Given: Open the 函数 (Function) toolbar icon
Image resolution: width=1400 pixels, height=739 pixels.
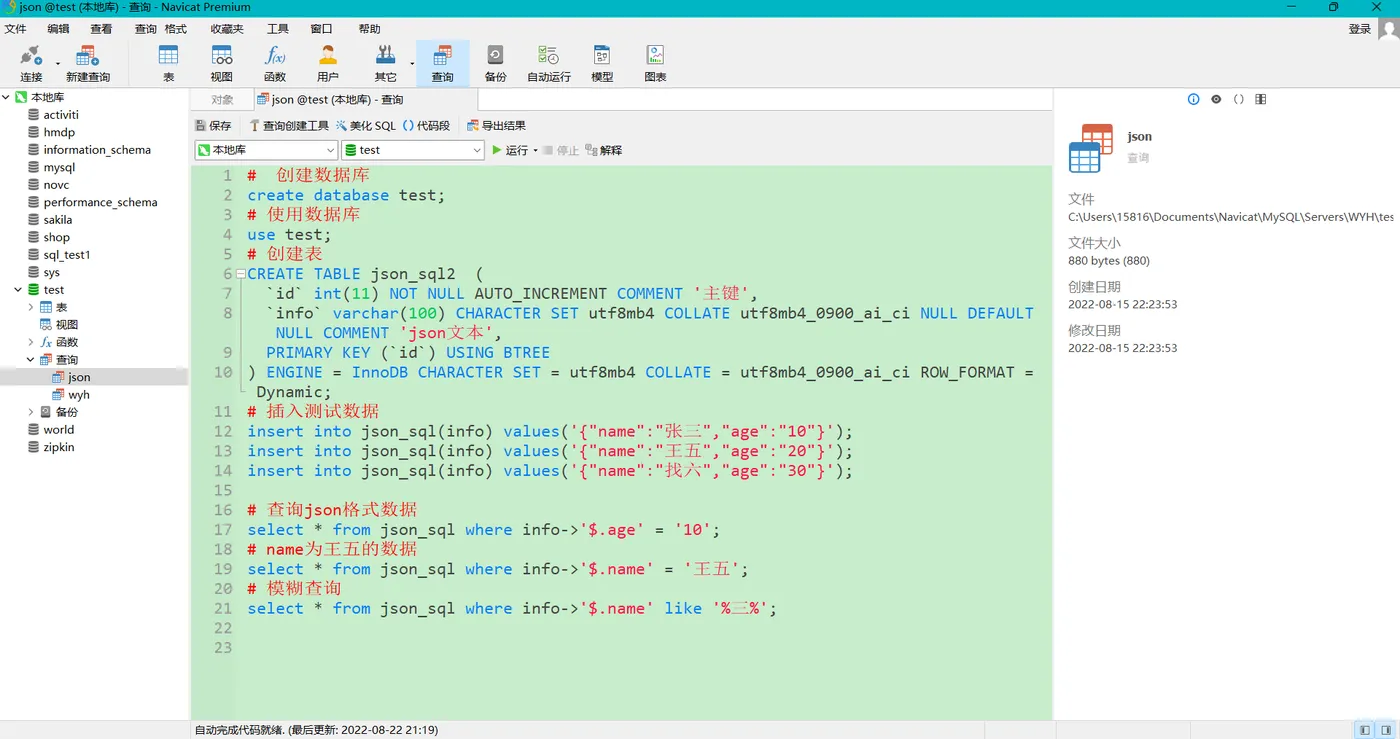Looking at the screenshot, I should pyautogui.click(x=275, y=63).
